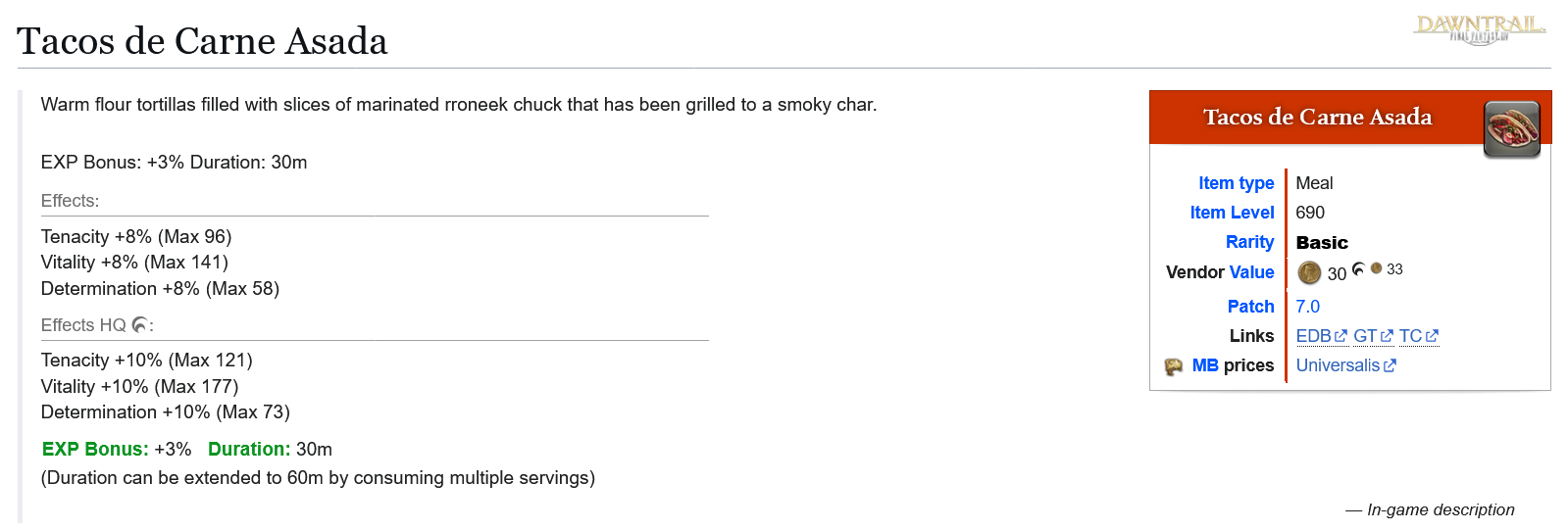Open the Rarity link
The height and width of the screenshot is (531, 1568).
1249,242
